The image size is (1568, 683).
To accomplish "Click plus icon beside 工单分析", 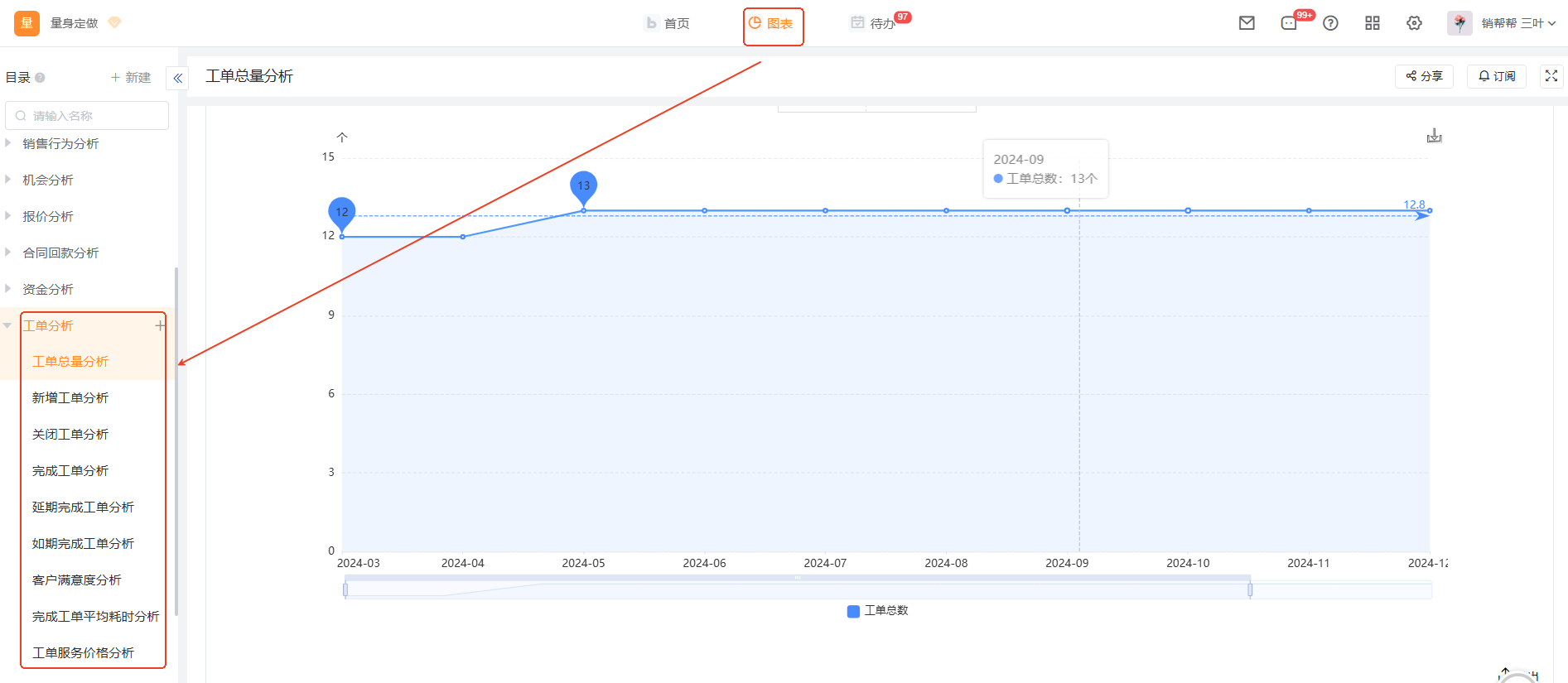I will click(160, 325).
